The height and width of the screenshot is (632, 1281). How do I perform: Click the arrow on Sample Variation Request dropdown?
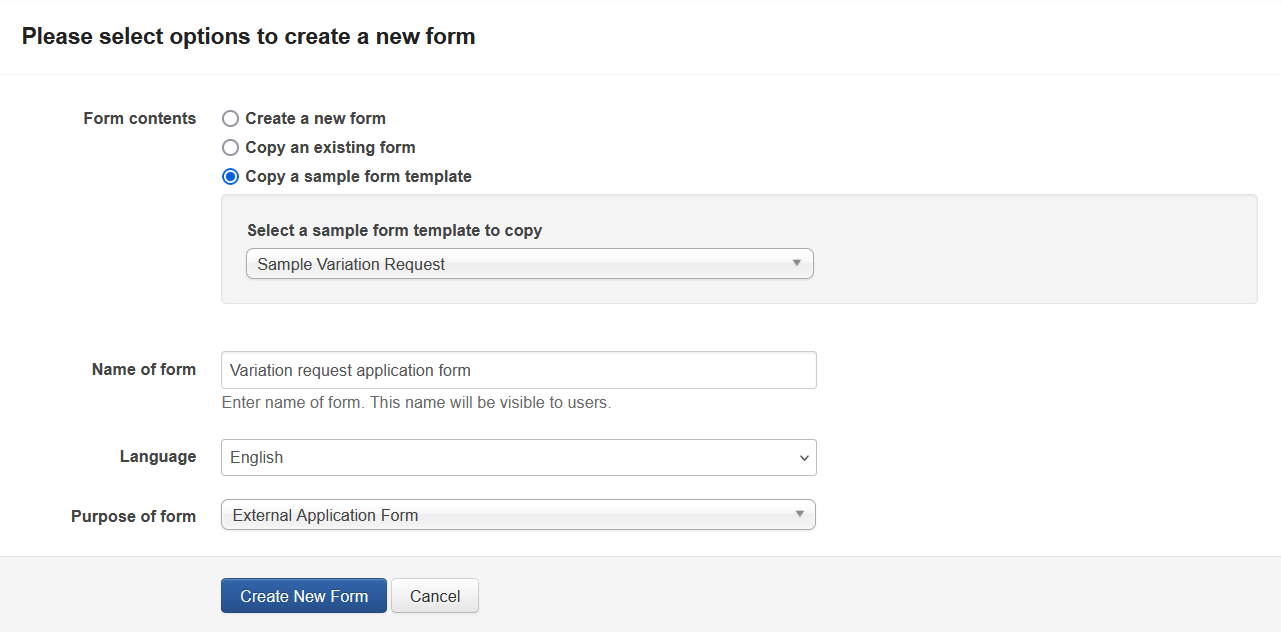coord(797,263)
